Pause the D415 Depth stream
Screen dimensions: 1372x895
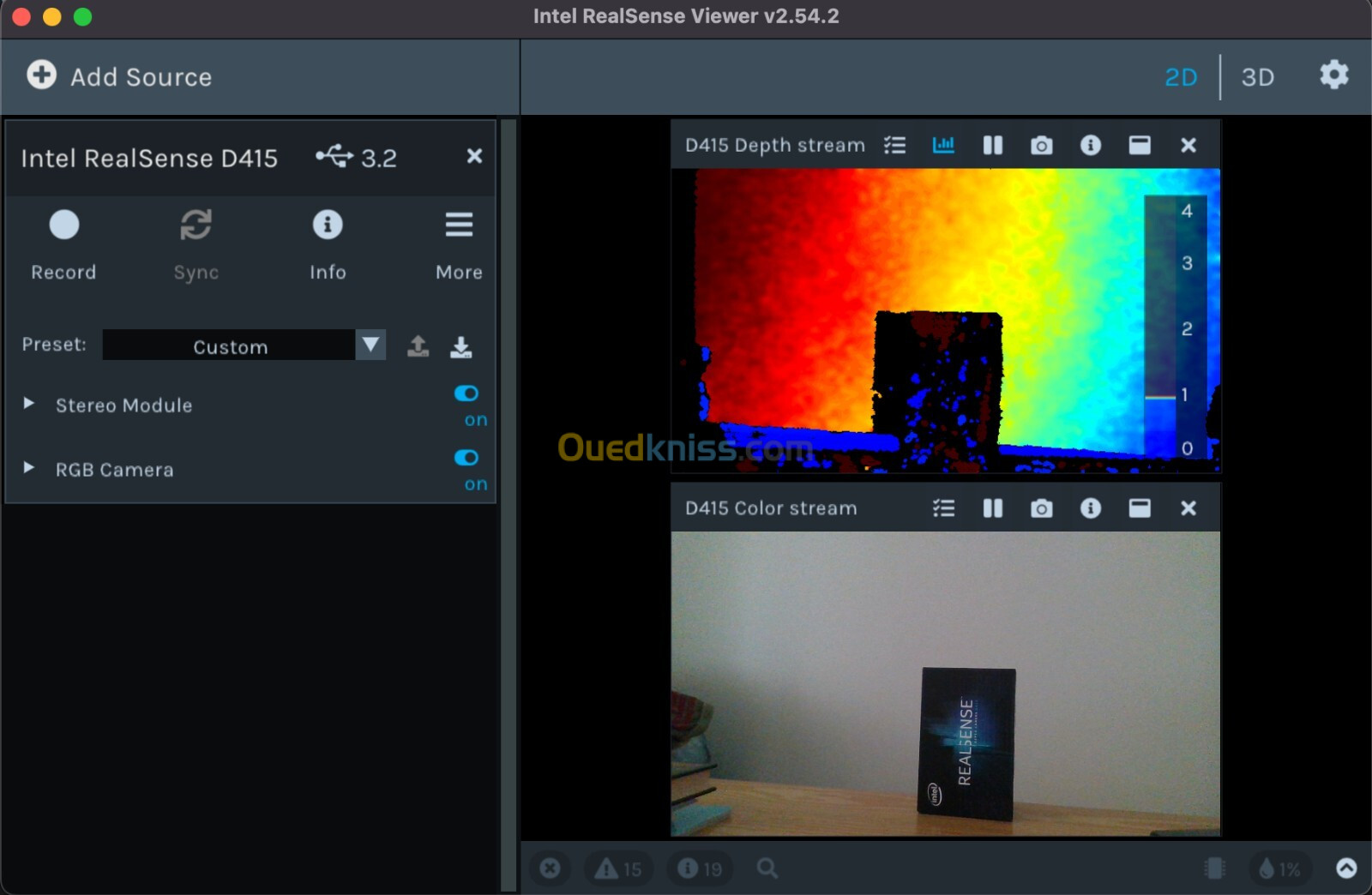coord(992,145)
